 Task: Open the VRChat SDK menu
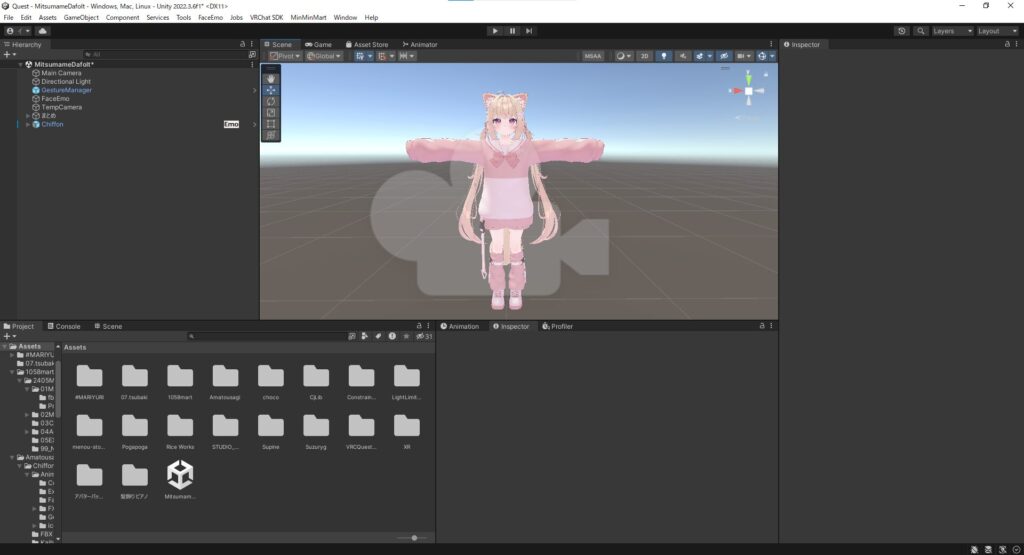tap(267, 18)
